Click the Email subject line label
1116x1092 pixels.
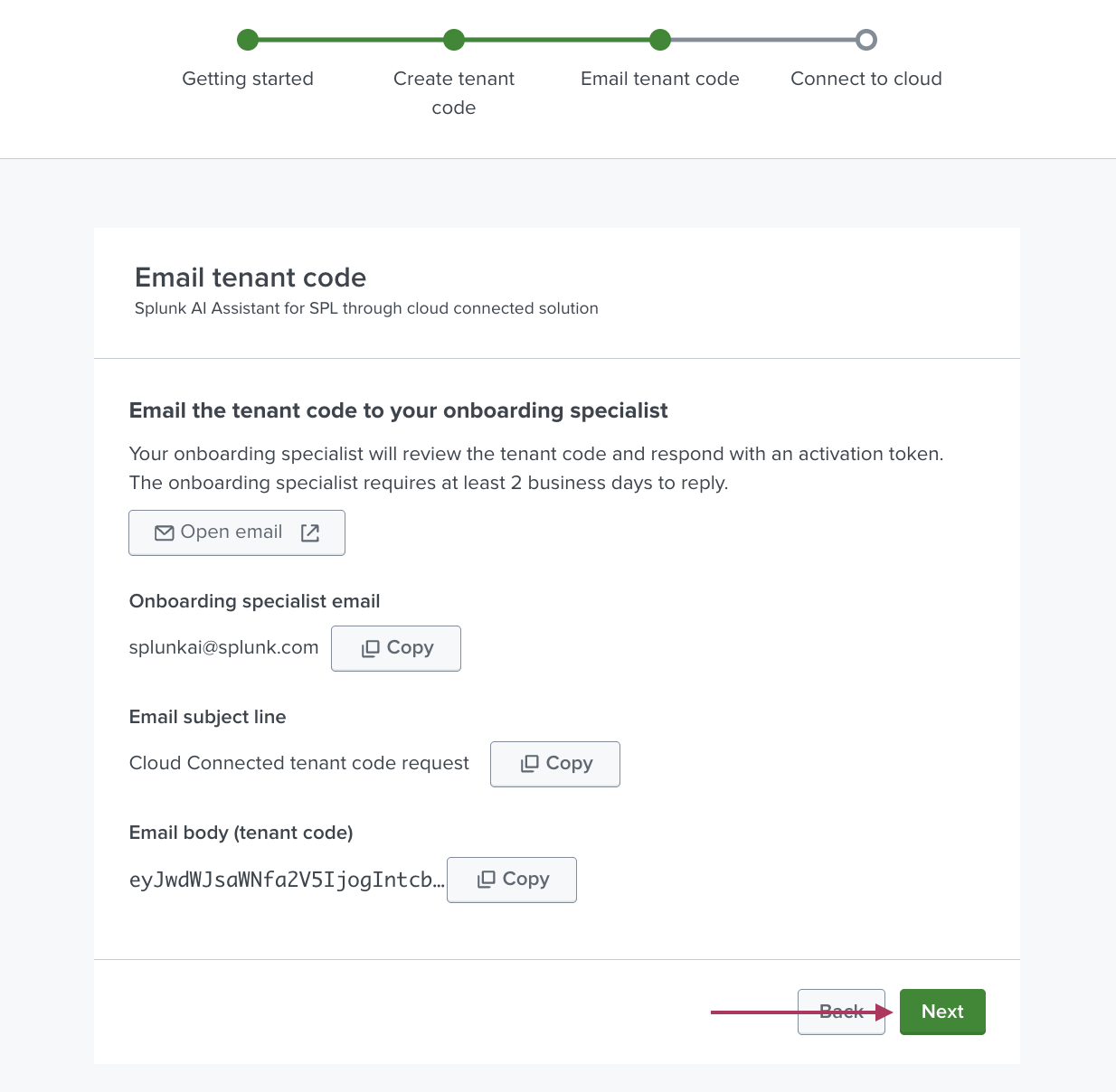point(208,717)
